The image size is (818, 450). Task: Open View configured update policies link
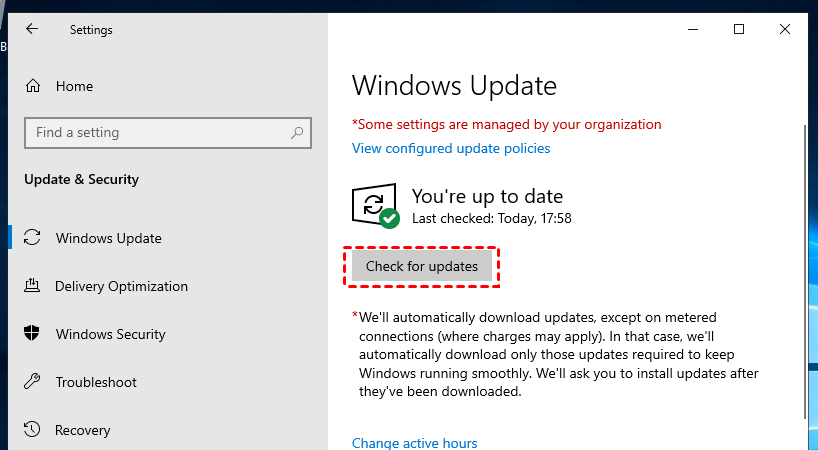point(451,148)
